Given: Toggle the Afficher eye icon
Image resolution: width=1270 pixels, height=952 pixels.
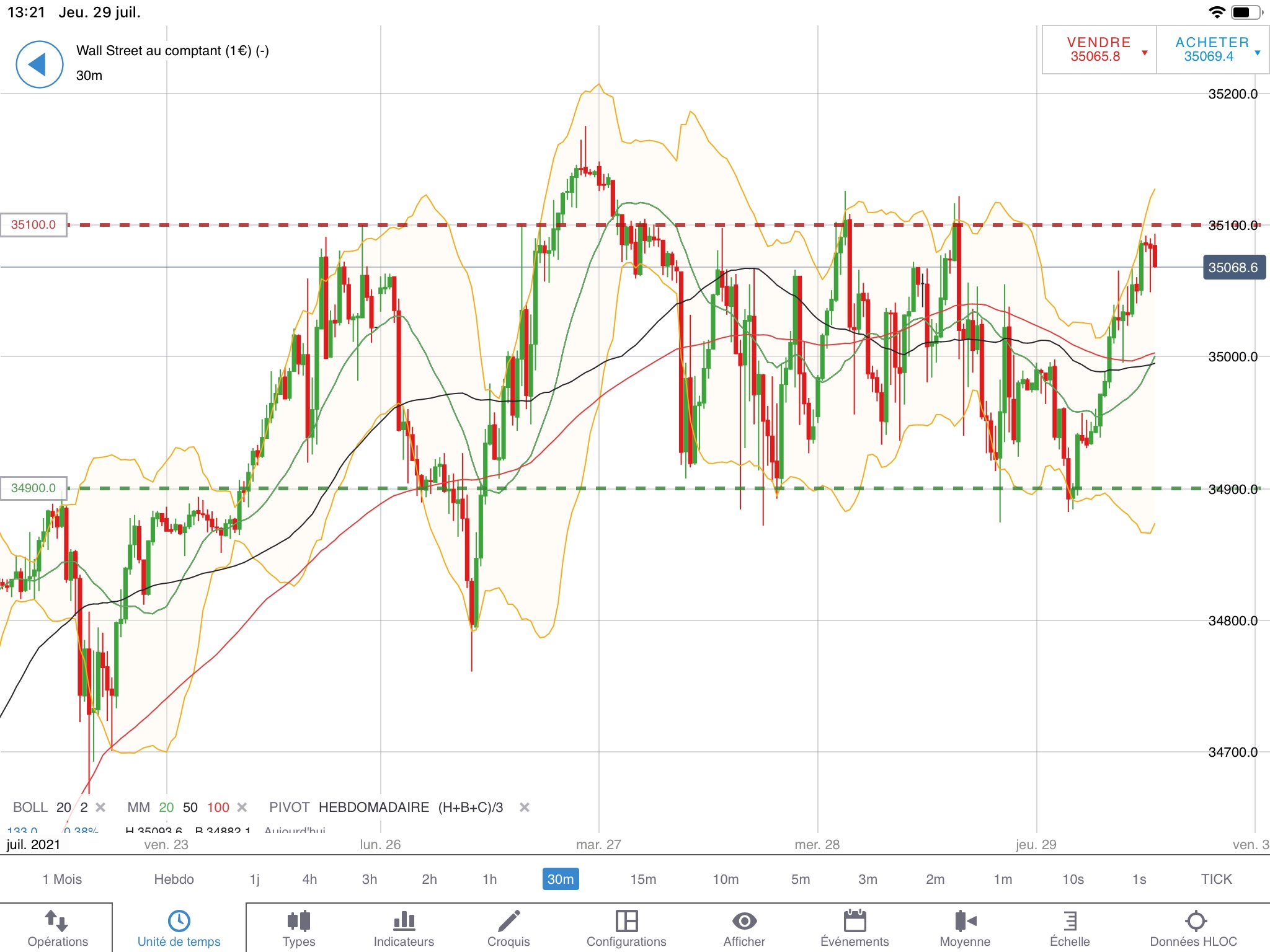Looking at the screenshot, I should [744, 921].
